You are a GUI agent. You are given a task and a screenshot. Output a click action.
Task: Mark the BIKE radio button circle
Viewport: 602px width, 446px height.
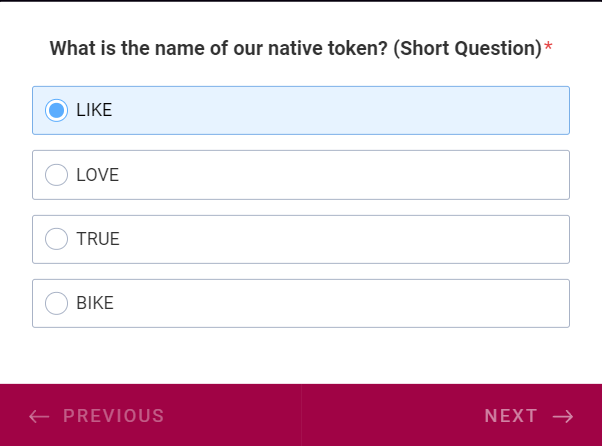57,303
